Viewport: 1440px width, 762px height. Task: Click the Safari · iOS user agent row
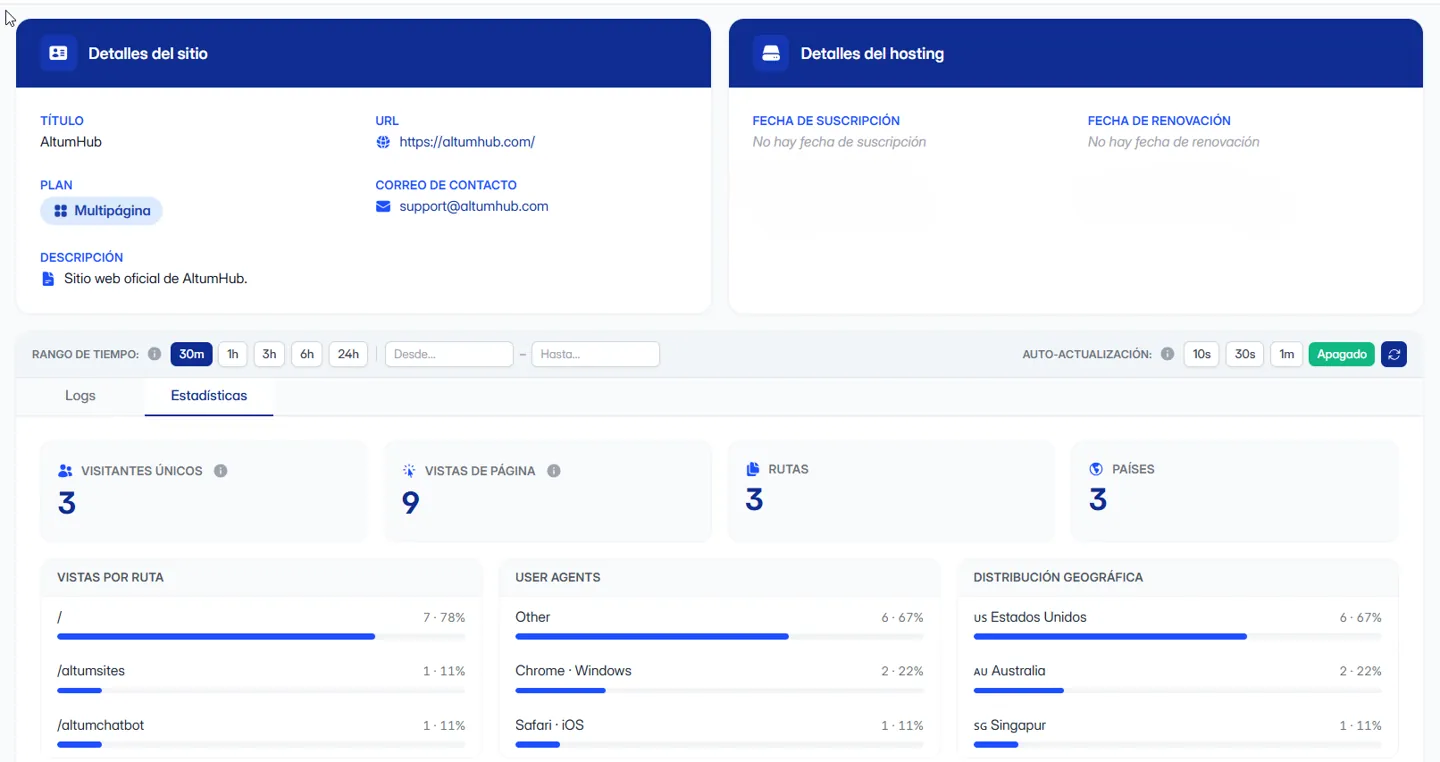(x=719, y=732)
